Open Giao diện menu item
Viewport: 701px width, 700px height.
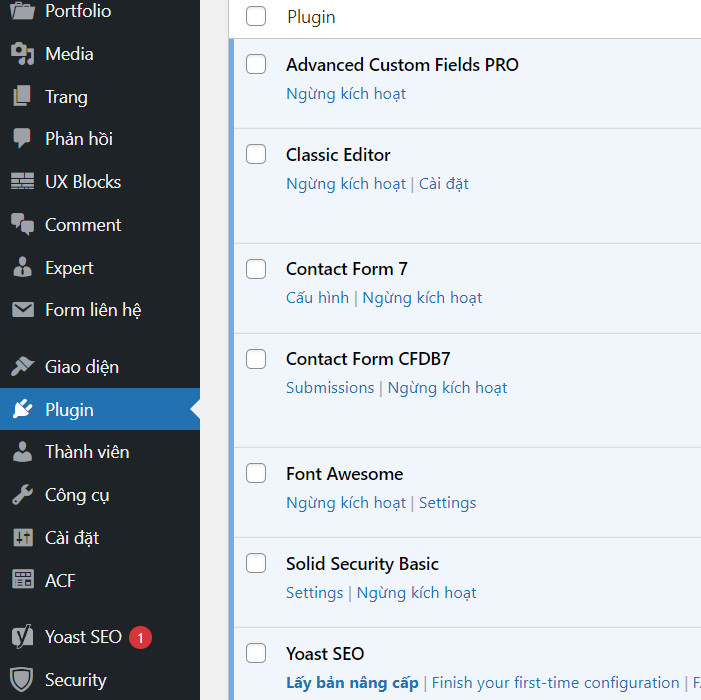100,367
